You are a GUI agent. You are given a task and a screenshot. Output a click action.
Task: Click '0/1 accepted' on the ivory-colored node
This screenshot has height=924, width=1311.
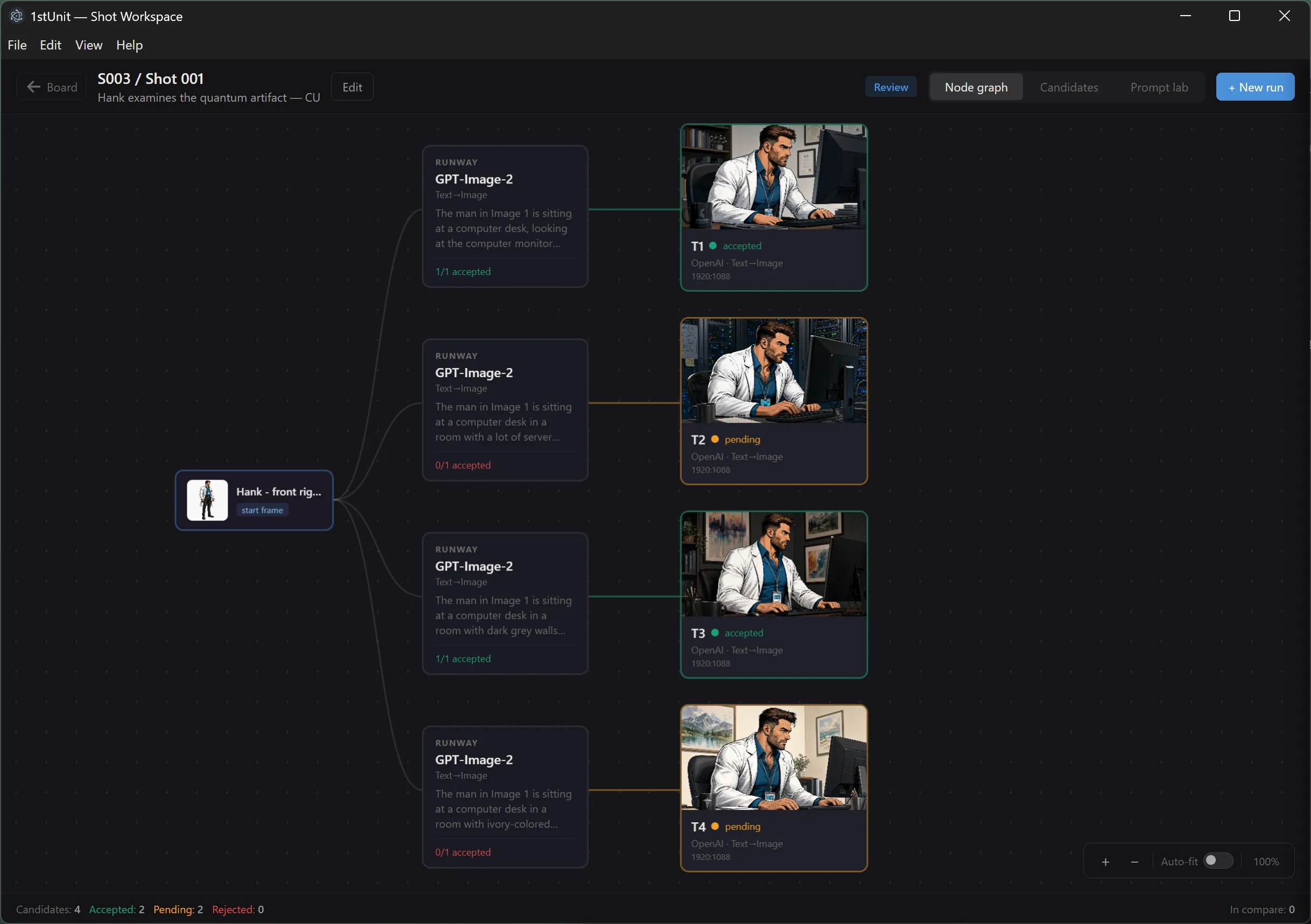point(462,852)
